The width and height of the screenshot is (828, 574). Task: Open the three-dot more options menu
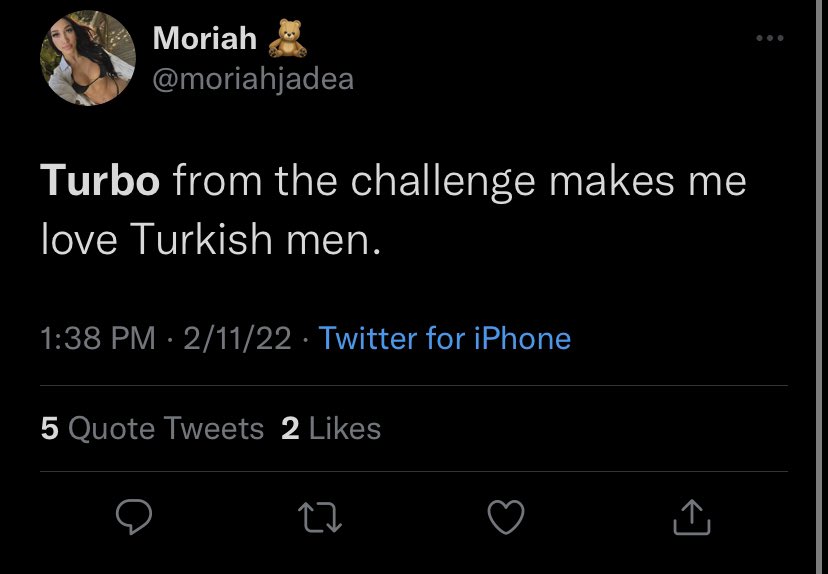point(769,38)
